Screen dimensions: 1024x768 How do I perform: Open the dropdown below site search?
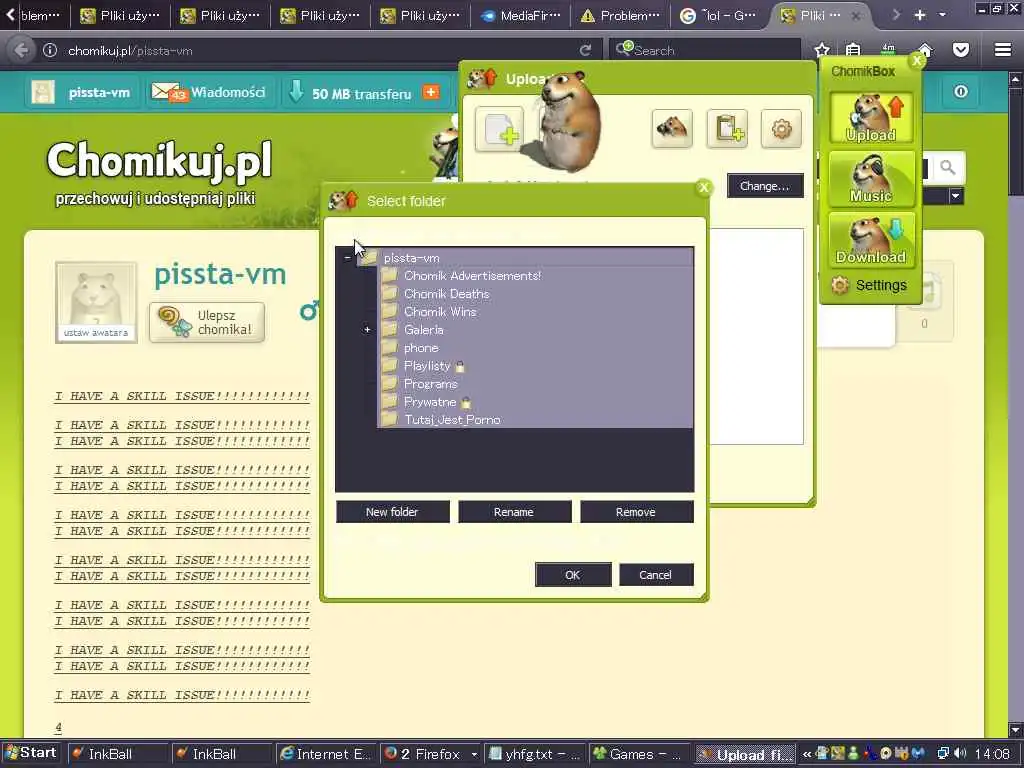pos(956,195)
